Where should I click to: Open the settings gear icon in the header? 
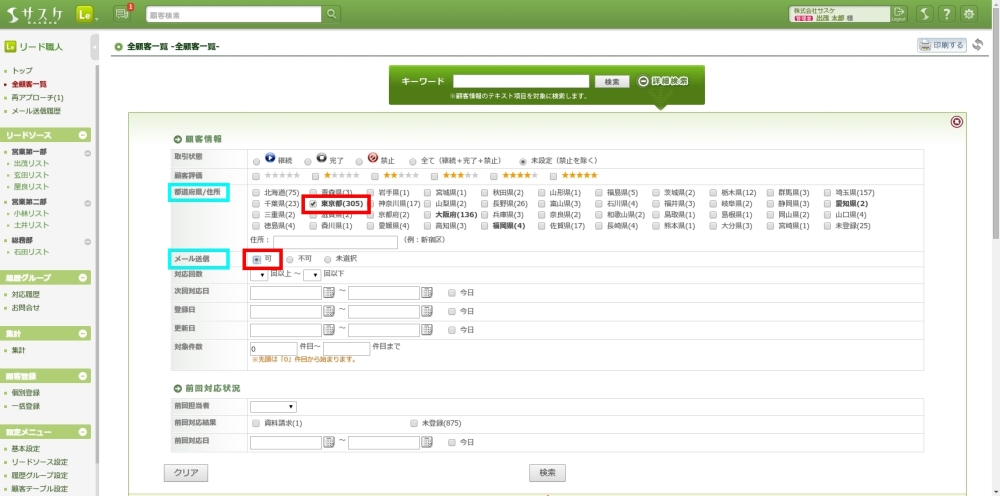point(969,14)
